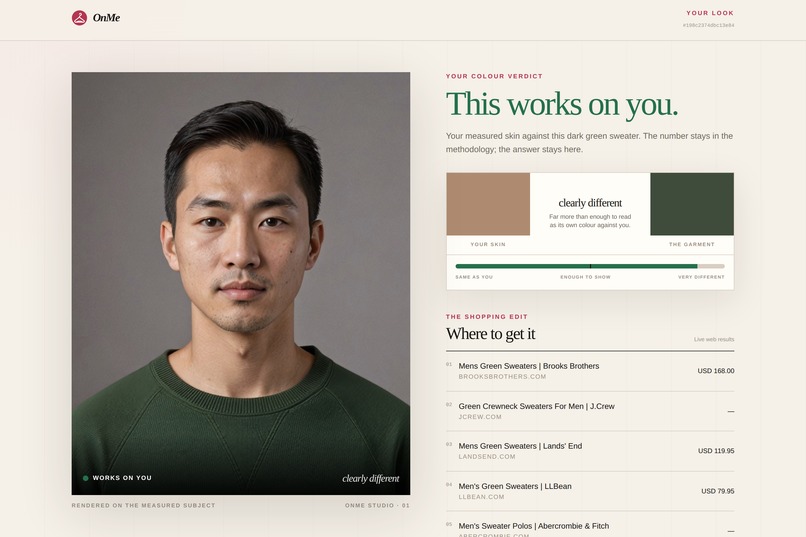The image size is (806, 537).
Task: Click the YOUR SKIN tan color swatch
Action: coord(488,204)
